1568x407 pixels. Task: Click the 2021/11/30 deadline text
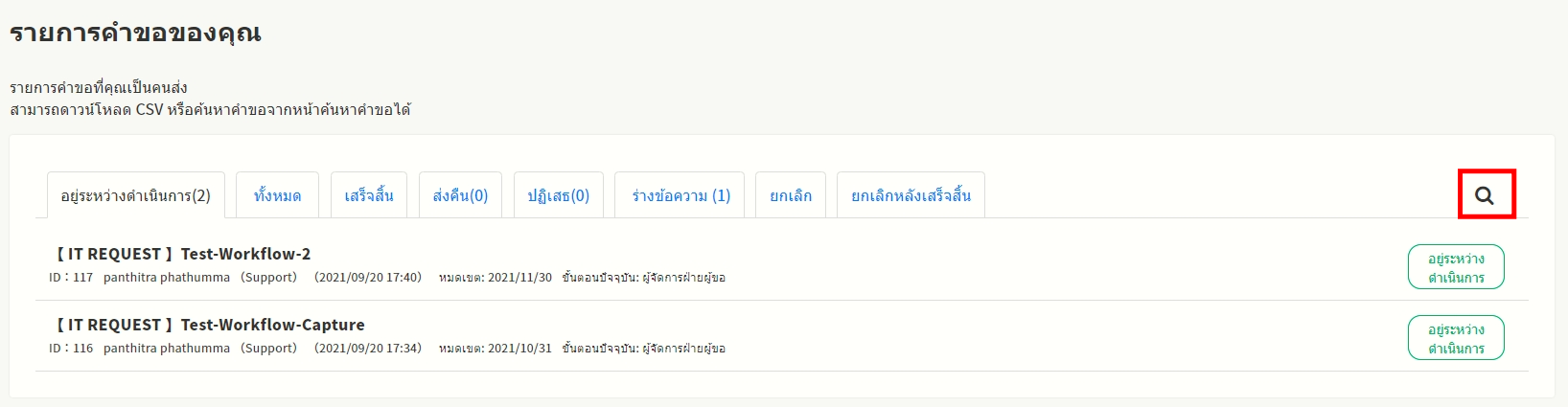pyautogui.click(x=519, y=278)
